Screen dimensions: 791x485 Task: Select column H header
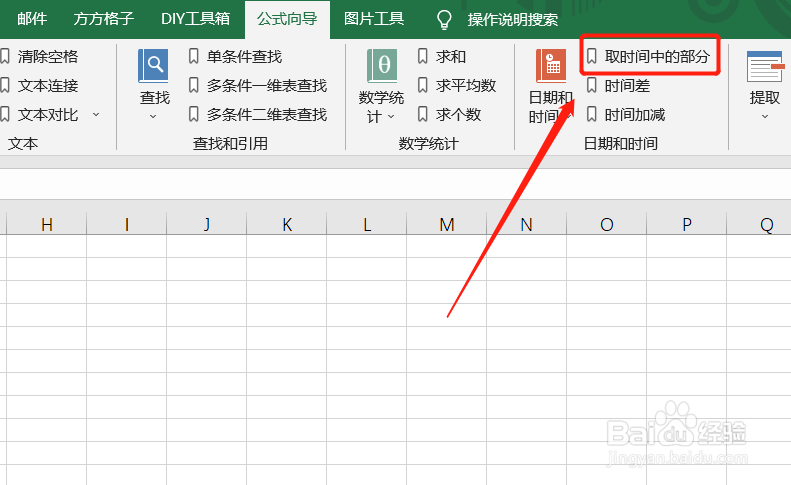pos(46,224)
